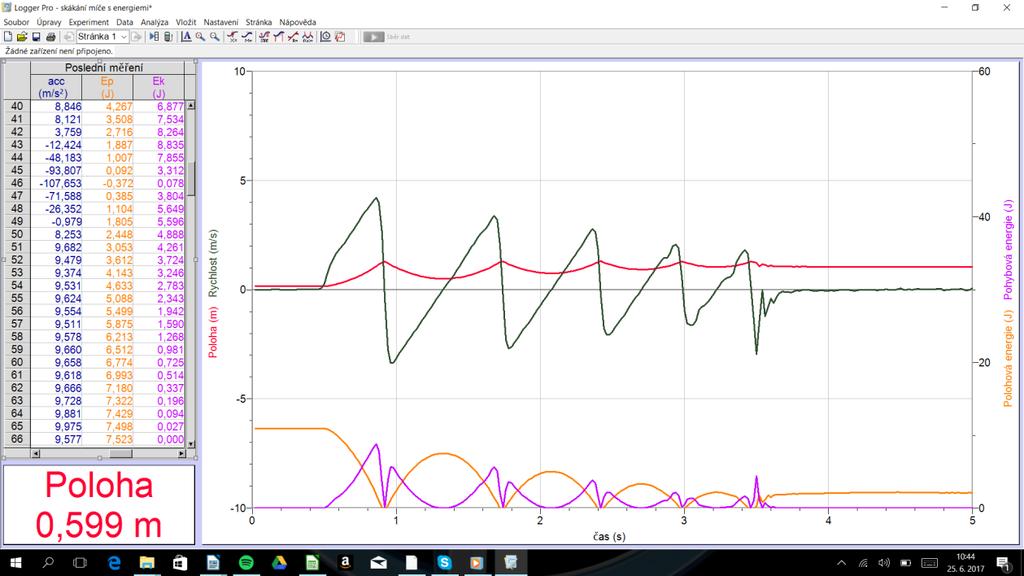Click the left axis maximum value 10
This screenshot has width=1024, height=576.
point(240,71)
